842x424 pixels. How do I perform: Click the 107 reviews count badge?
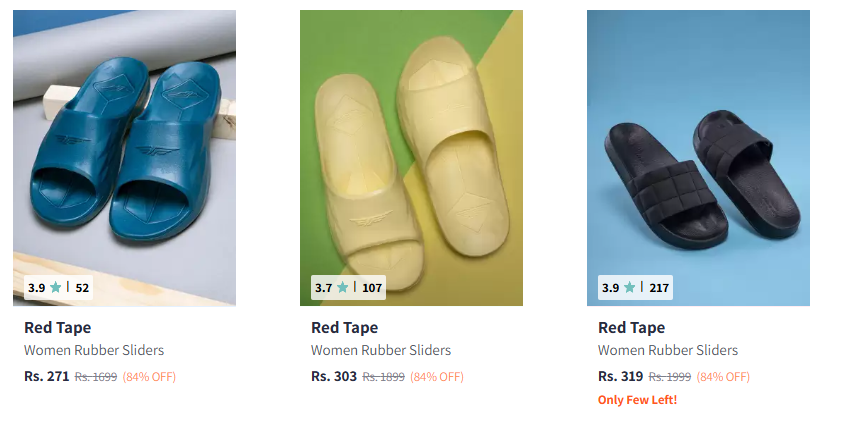(372, 288)
